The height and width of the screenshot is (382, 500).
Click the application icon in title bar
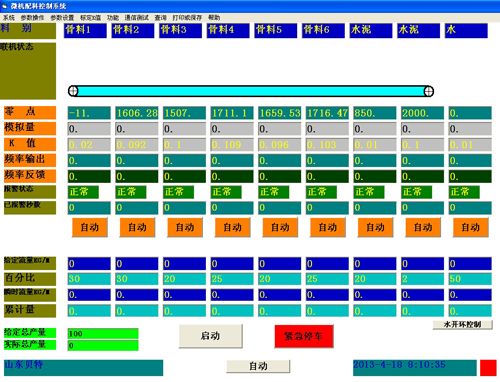coord(5,6)
